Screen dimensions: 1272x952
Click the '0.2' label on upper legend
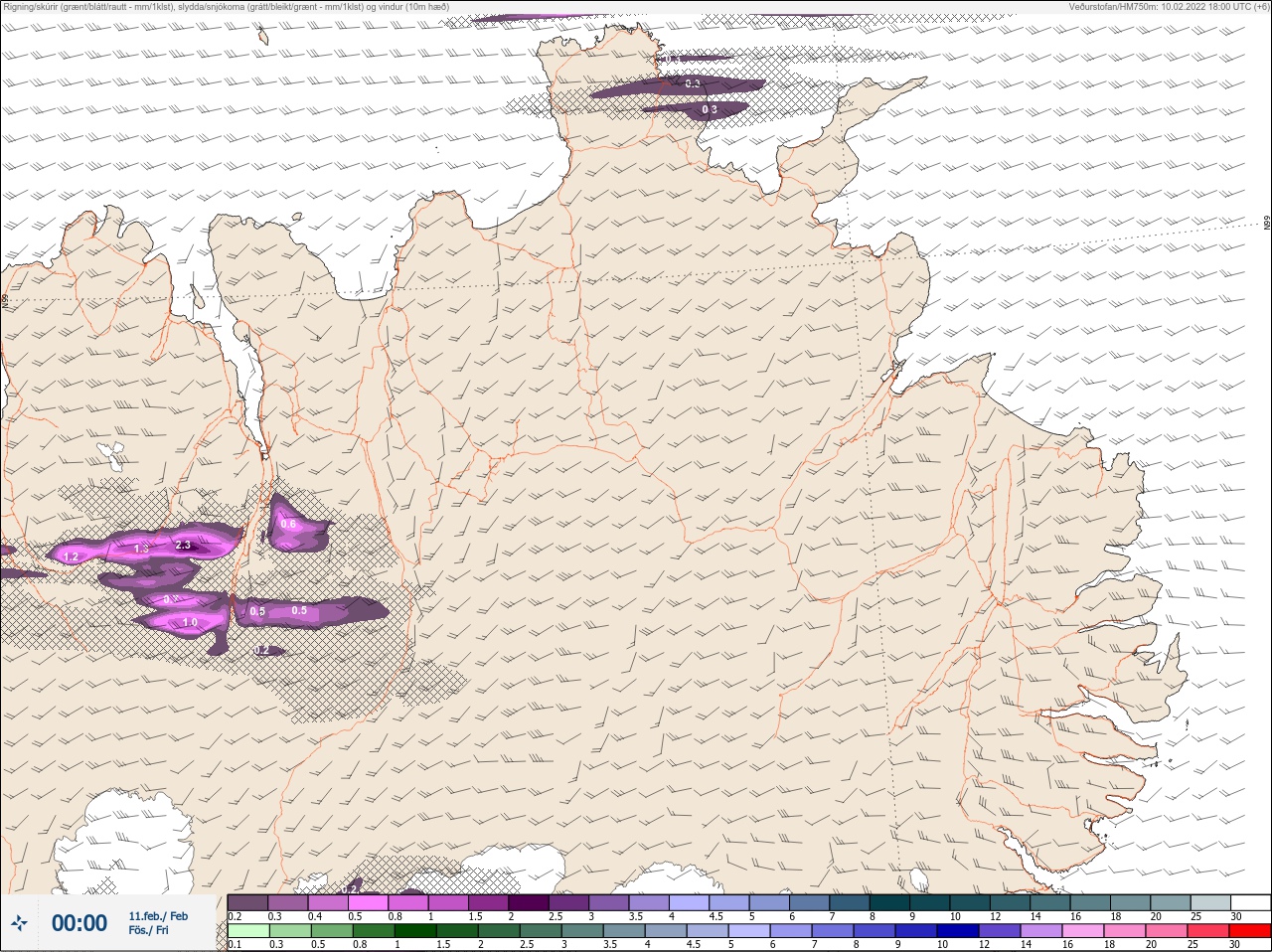tap(235, 916)
